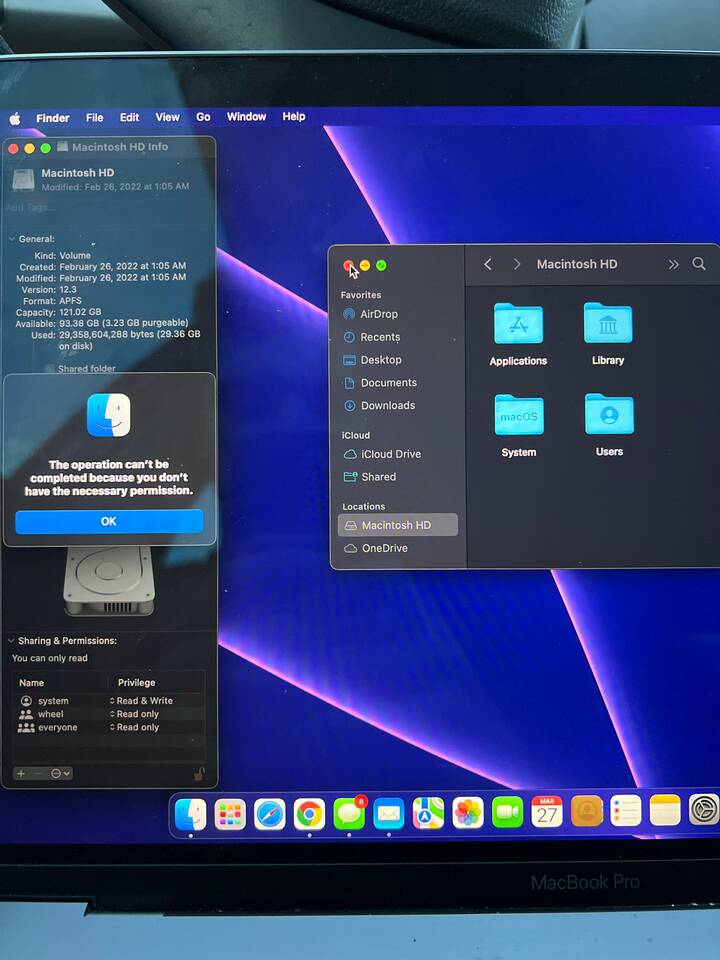Click the Macintosh HD drive preview image
Screen dimensions: 720x960
108,580
